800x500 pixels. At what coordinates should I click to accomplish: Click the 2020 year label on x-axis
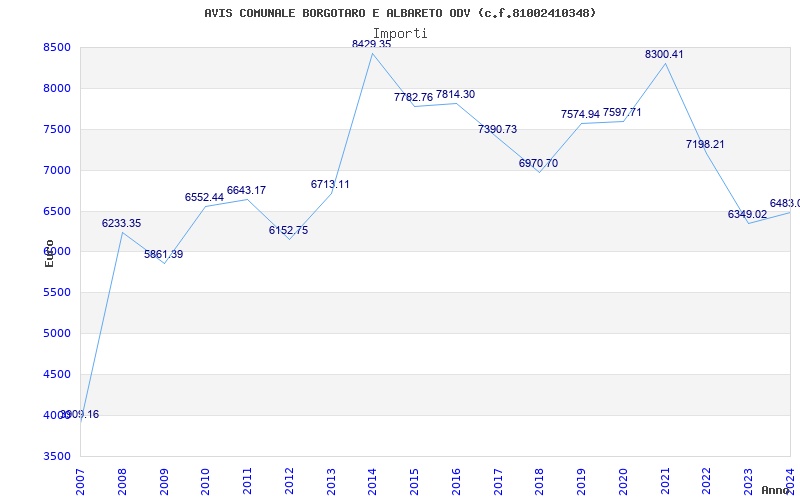pyautogui.click(x=623, y=482)
